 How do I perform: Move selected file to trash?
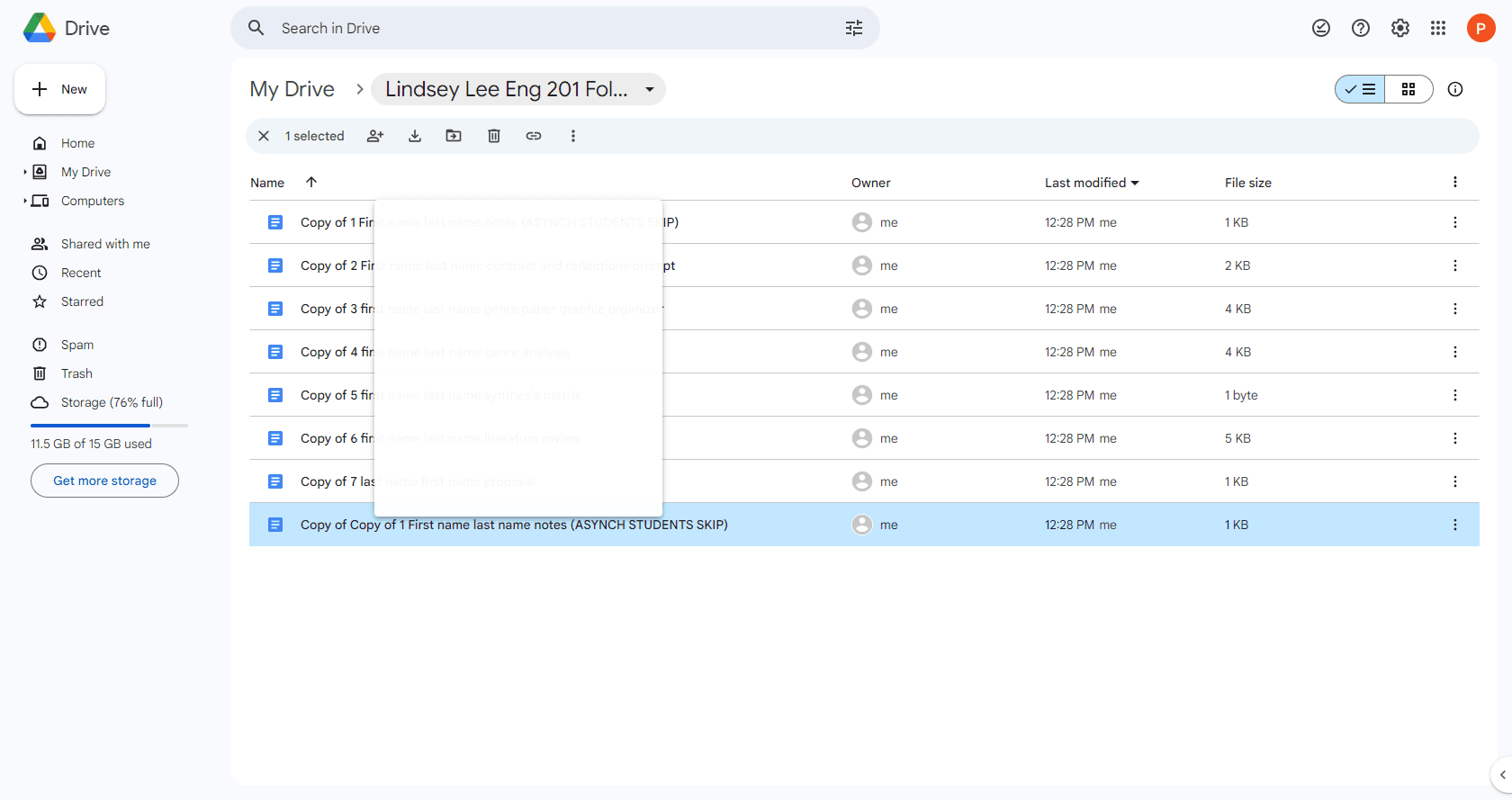(494, 136)
